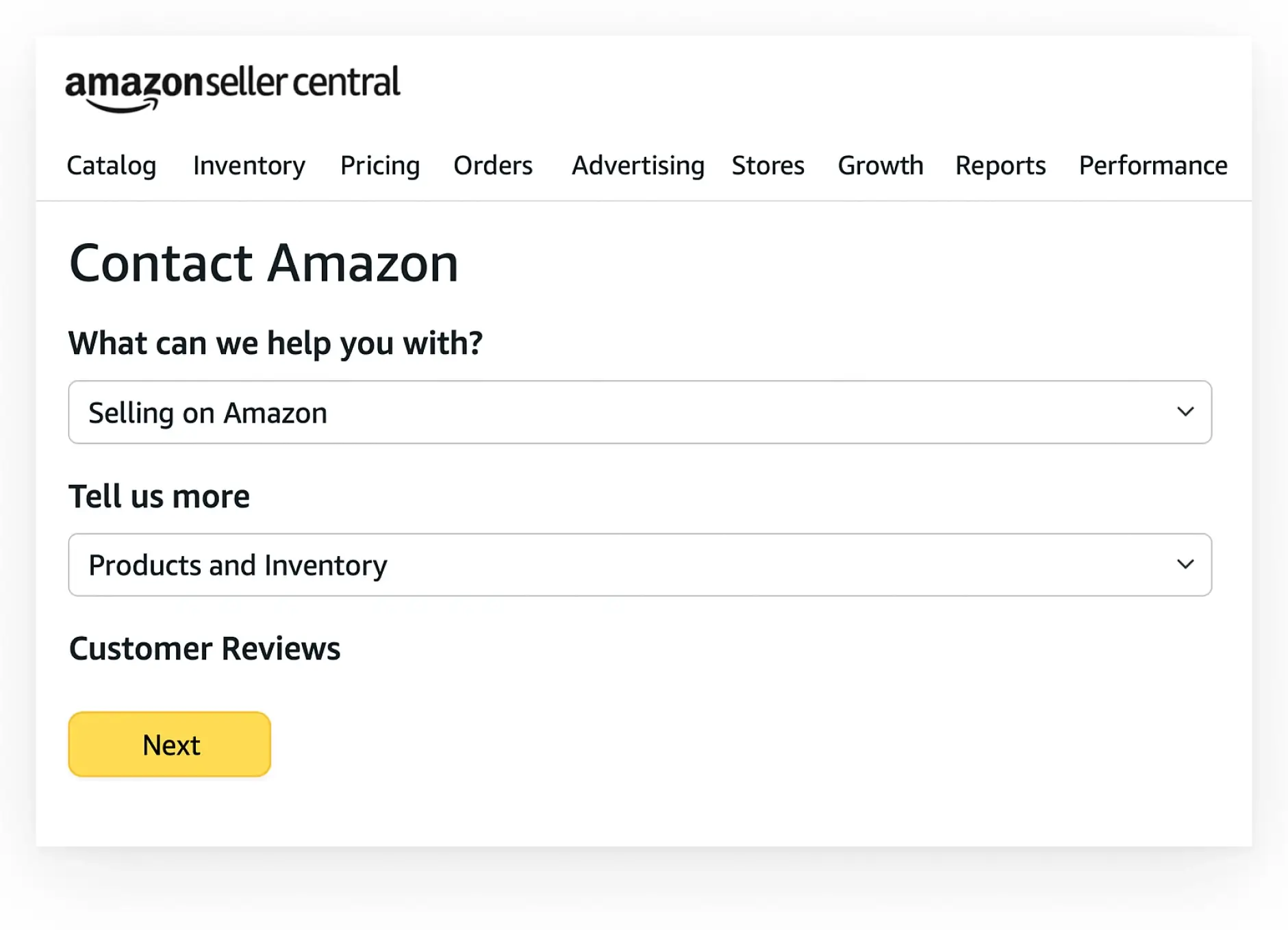Click the currently selected 'Selling on Amazon' value
Screen dimensions: 1288x930
[x=208, y=412]
